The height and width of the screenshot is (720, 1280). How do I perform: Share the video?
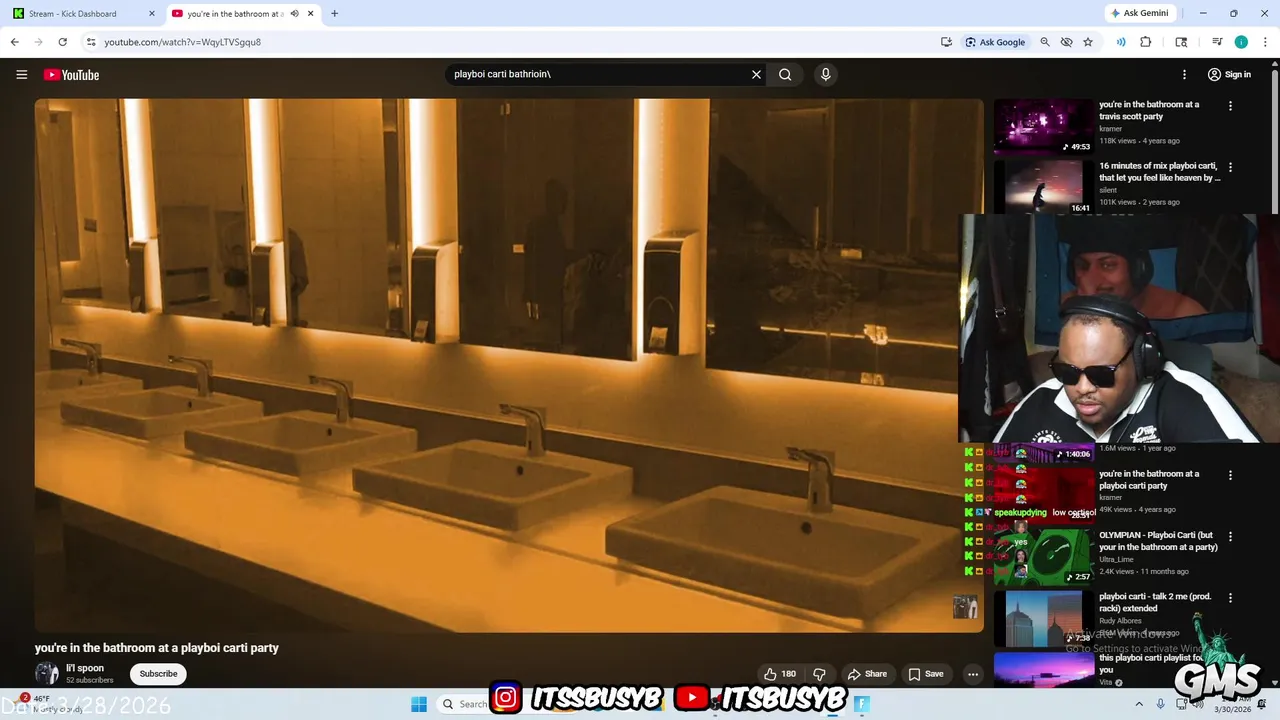tap(867, 674)
